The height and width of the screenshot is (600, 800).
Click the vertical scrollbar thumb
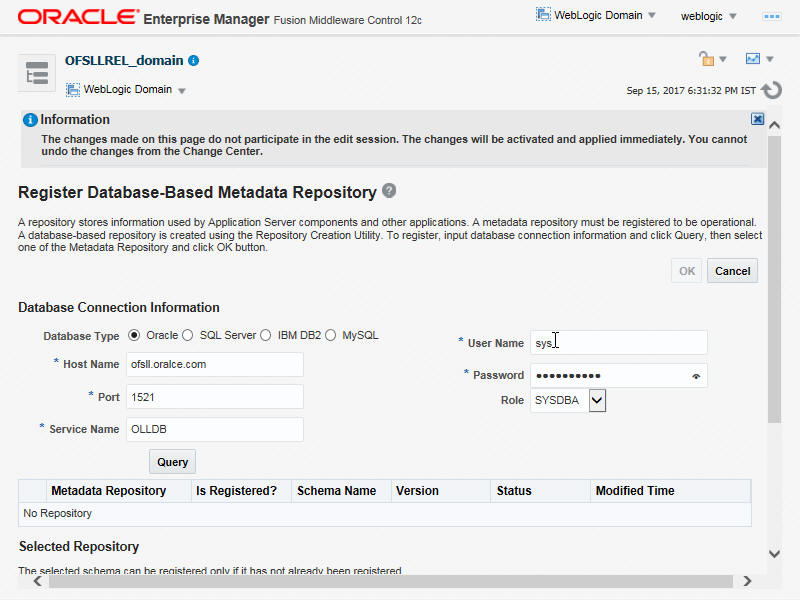pyautogui.click(x=774, y=279)
